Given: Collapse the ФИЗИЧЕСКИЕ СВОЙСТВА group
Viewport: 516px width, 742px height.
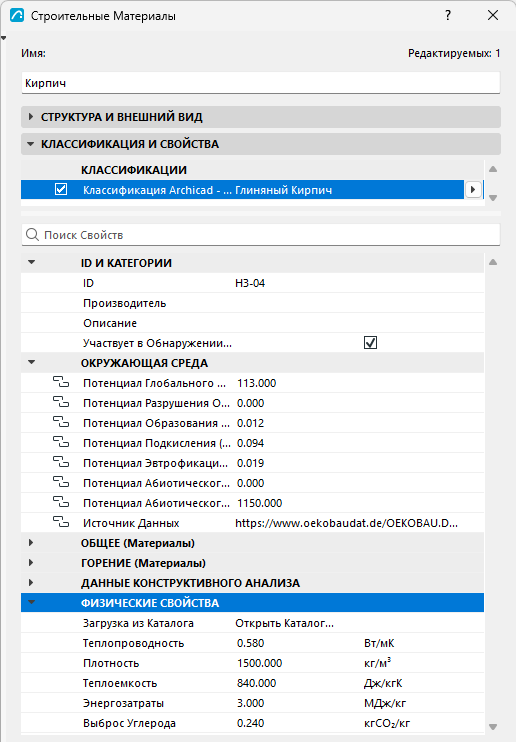Looking at the screenshot, I should point(31,602).
